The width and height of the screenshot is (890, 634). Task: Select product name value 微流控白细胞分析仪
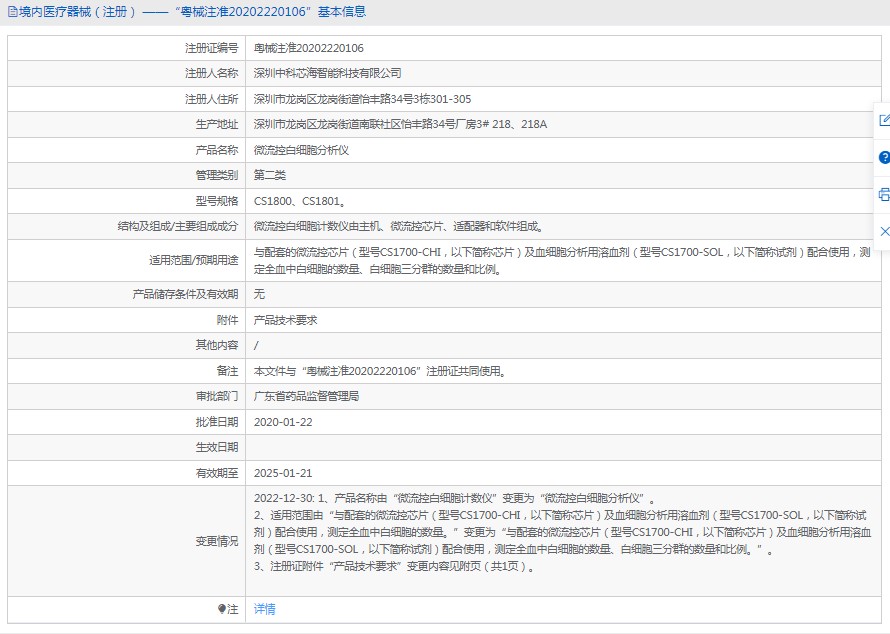(301, 150)
